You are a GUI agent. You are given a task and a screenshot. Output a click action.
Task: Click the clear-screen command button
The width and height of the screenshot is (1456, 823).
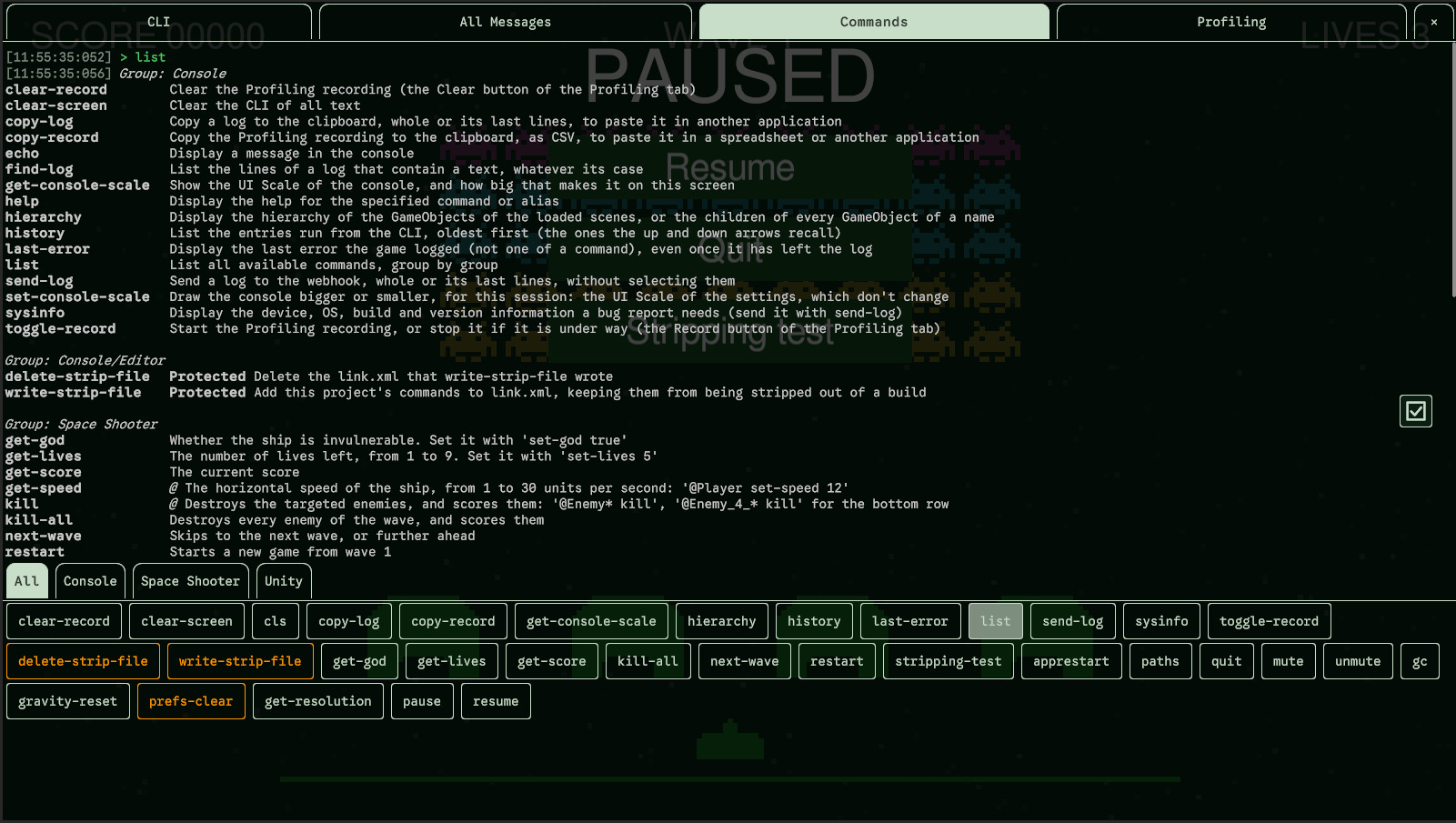click(x=186, y=621)
